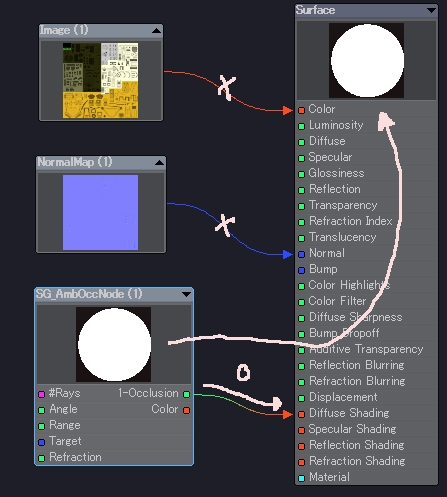The width and height of the screenshot is (447, 497).
Task: Collapse the SG_AmbOccNode (1) node
Action: [186, 294]
